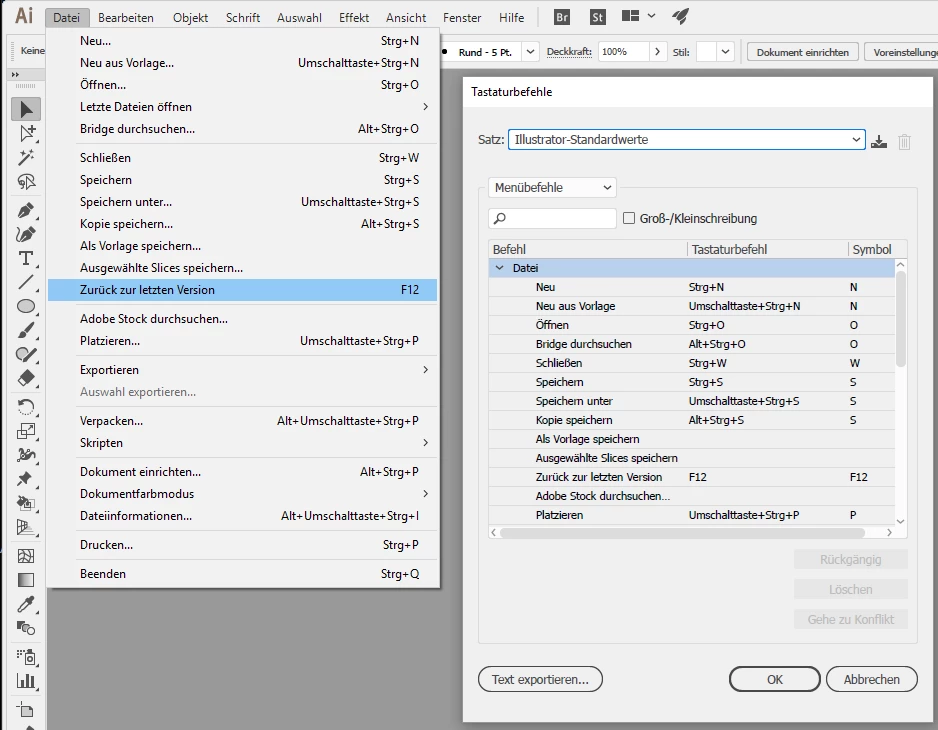Open the Bearbeiten menu
Image resolution: width=938 pixels, height=730 pixels.
coord(126,17)
